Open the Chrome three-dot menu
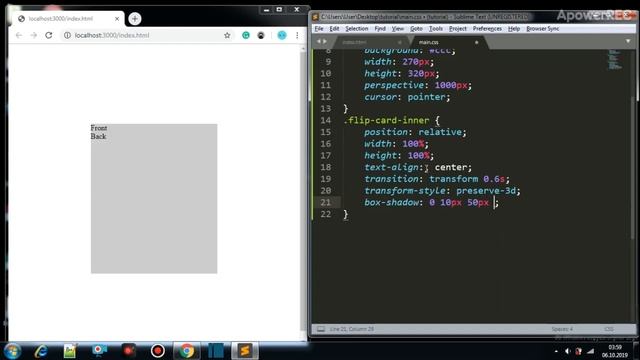 click(x=297, y=36)
